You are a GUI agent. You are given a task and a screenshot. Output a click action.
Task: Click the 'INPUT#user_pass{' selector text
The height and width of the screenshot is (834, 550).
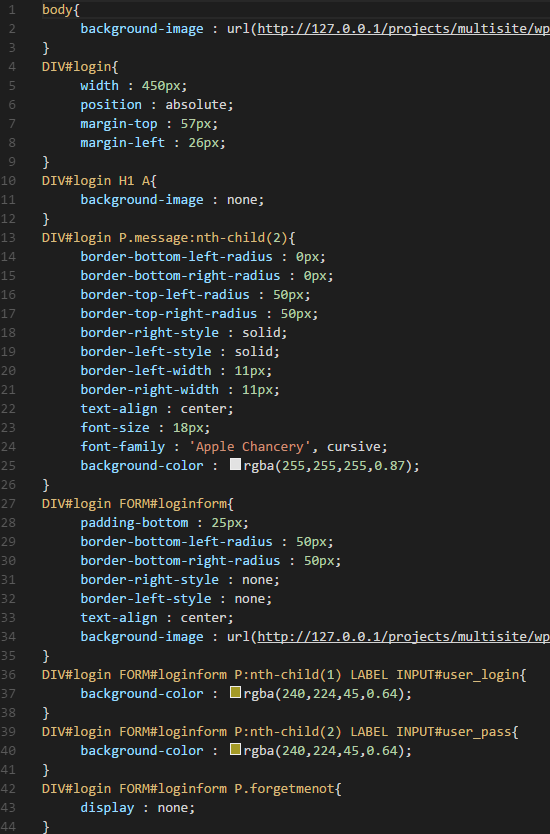point(457,732)
